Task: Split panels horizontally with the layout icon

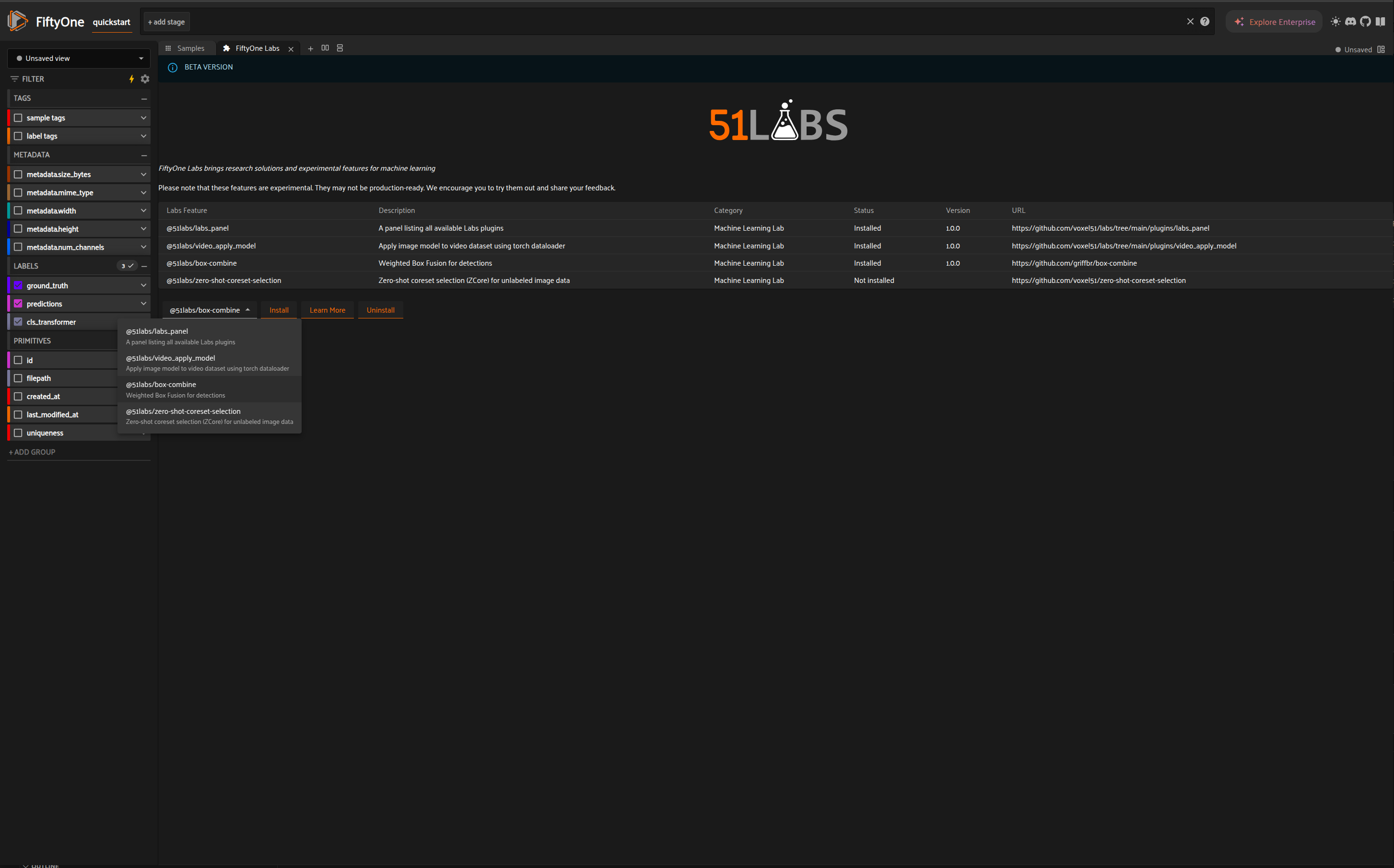Action: click(325, 48)
